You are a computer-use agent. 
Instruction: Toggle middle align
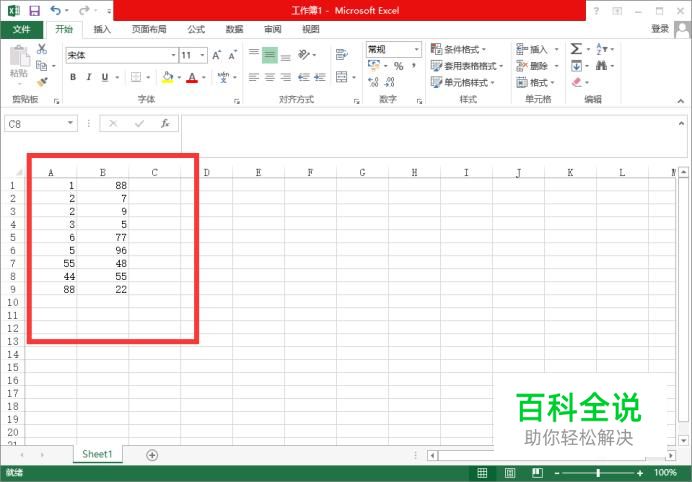(x=270, y=55)
